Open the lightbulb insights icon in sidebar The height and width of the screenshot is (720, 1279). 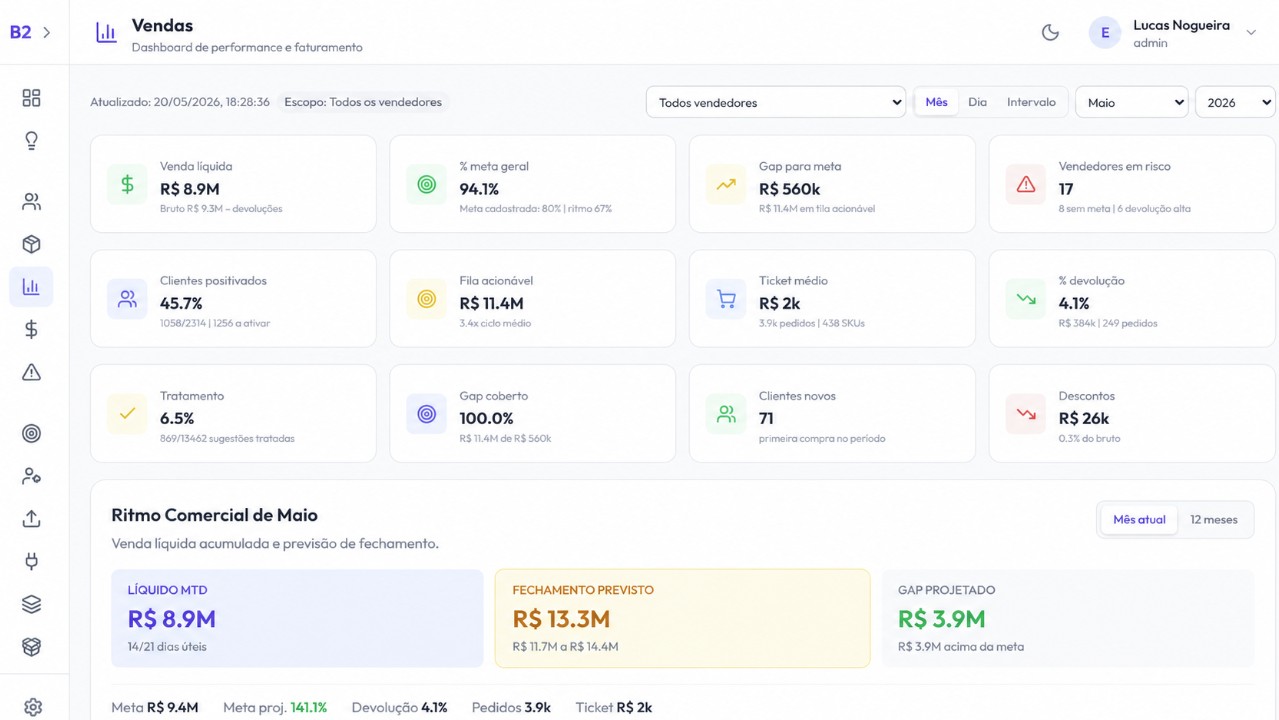(x=31, y=140)
